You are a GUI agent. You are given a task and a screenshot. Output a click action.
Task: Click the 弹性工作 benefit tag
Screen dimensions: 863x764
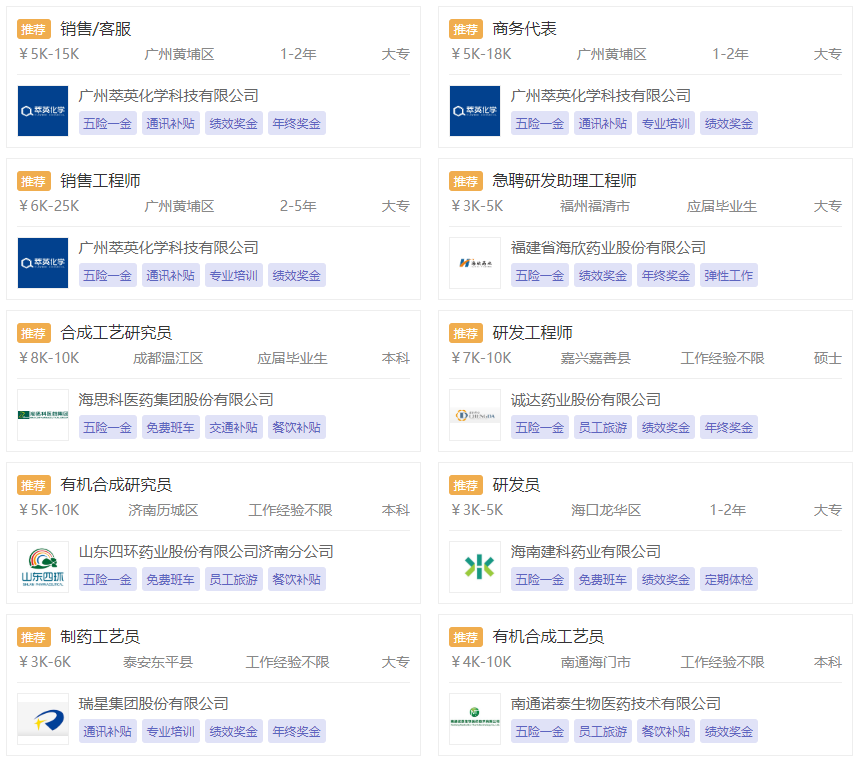(x=728, y=275)
